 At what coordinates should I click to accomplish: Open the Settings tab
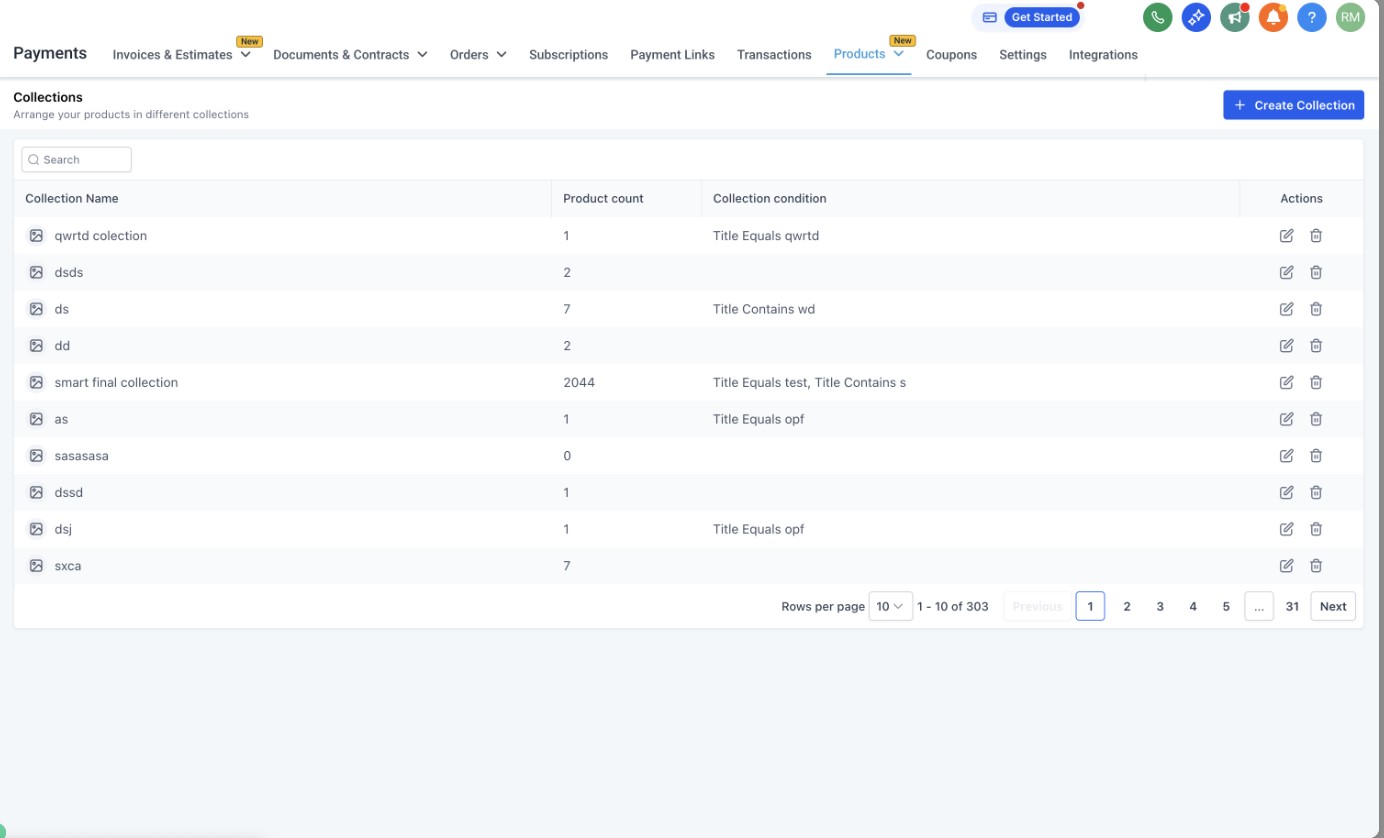click(x=1023, y=55)
